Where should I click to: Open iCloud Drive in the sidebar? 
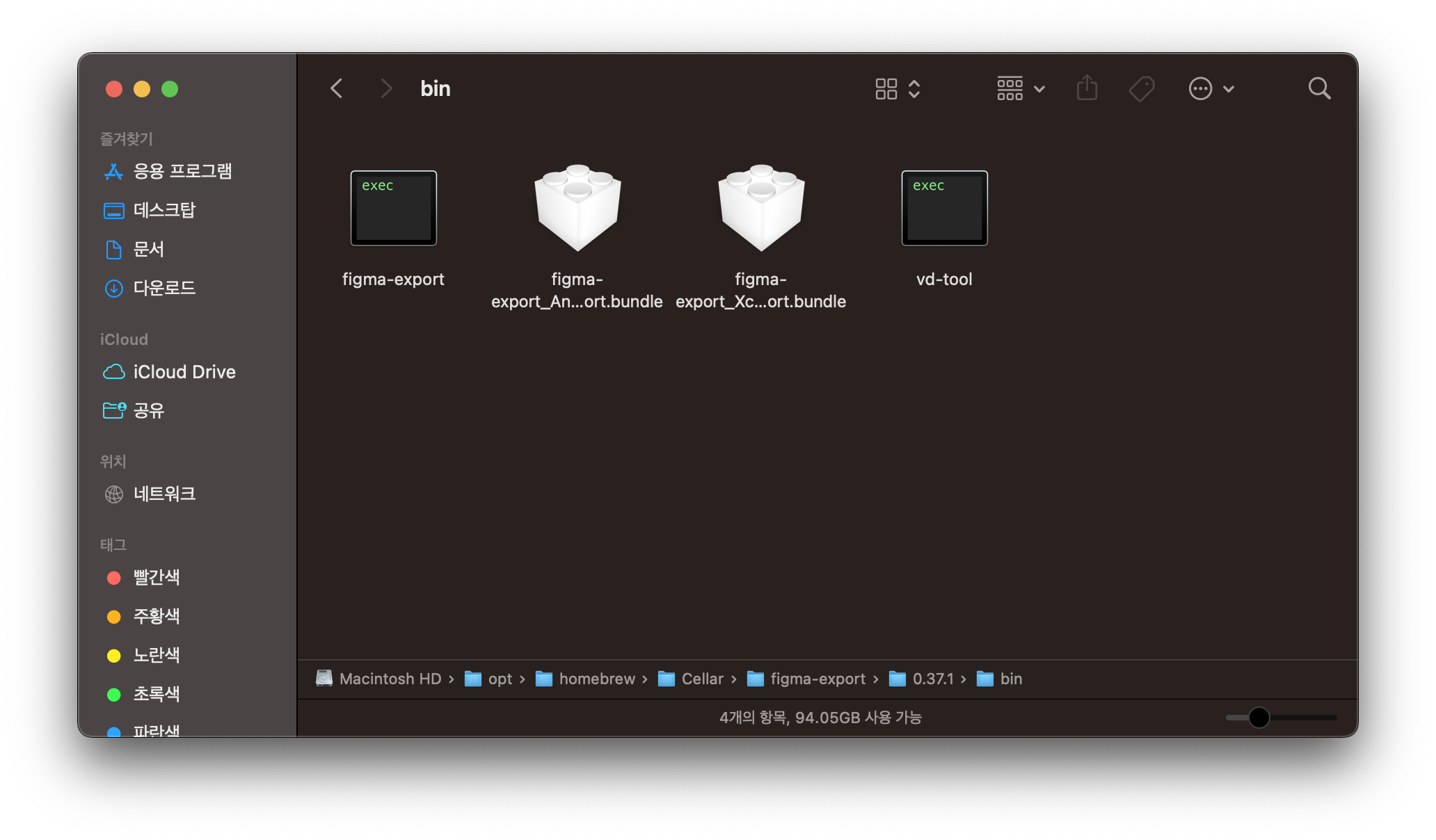pyautogui.click(x=184, y=372)
